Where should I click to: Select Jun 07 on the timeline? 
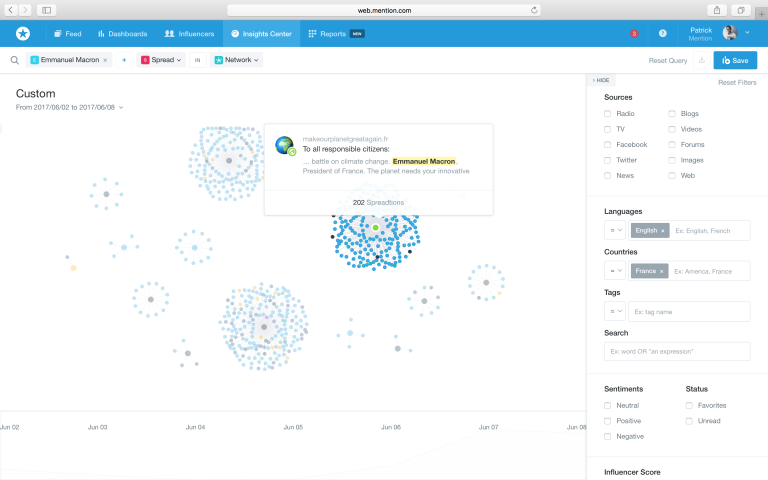pyautogui.click(x=488, y=427)
